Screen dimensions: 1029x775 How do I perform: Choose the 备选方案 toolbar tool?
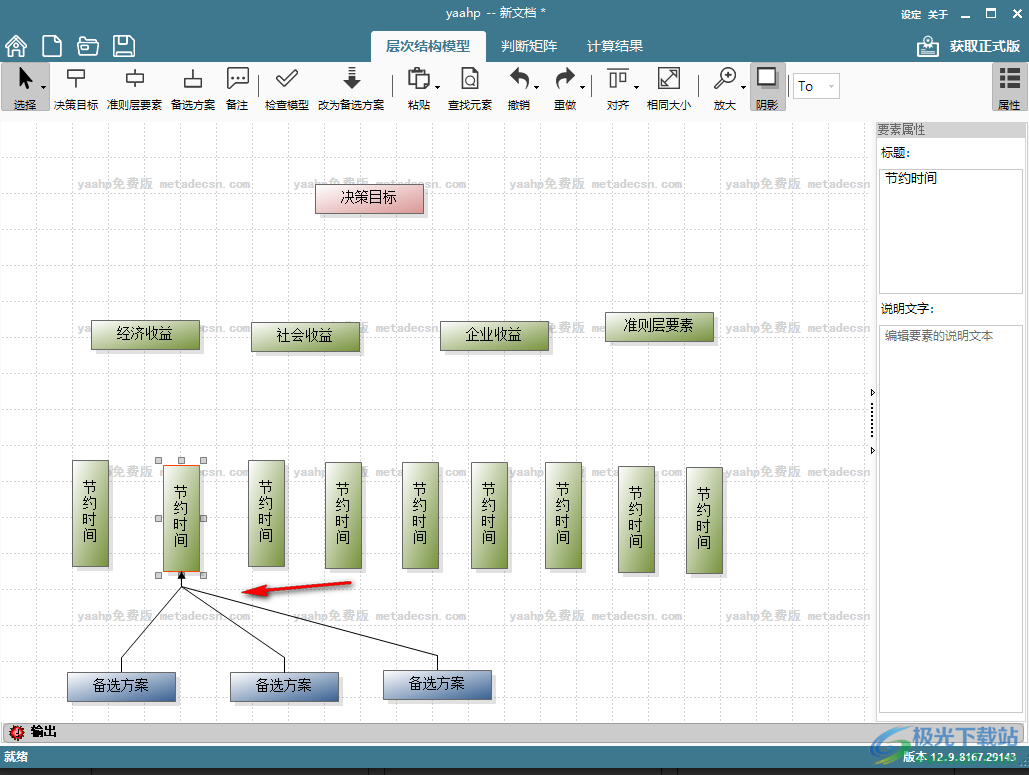[193, 87]
